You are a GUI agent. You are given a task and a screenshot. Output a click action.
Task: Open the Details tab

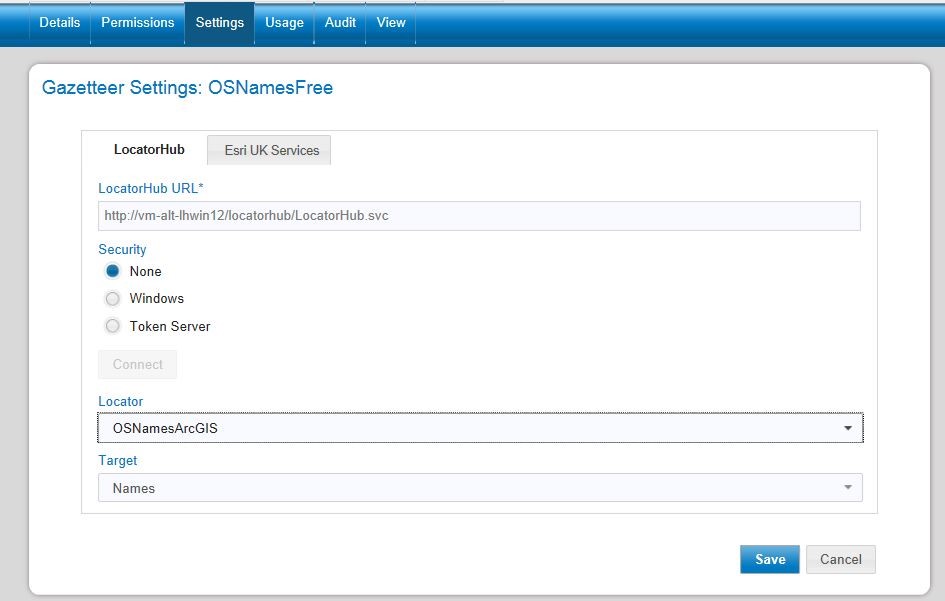point(60,23)
